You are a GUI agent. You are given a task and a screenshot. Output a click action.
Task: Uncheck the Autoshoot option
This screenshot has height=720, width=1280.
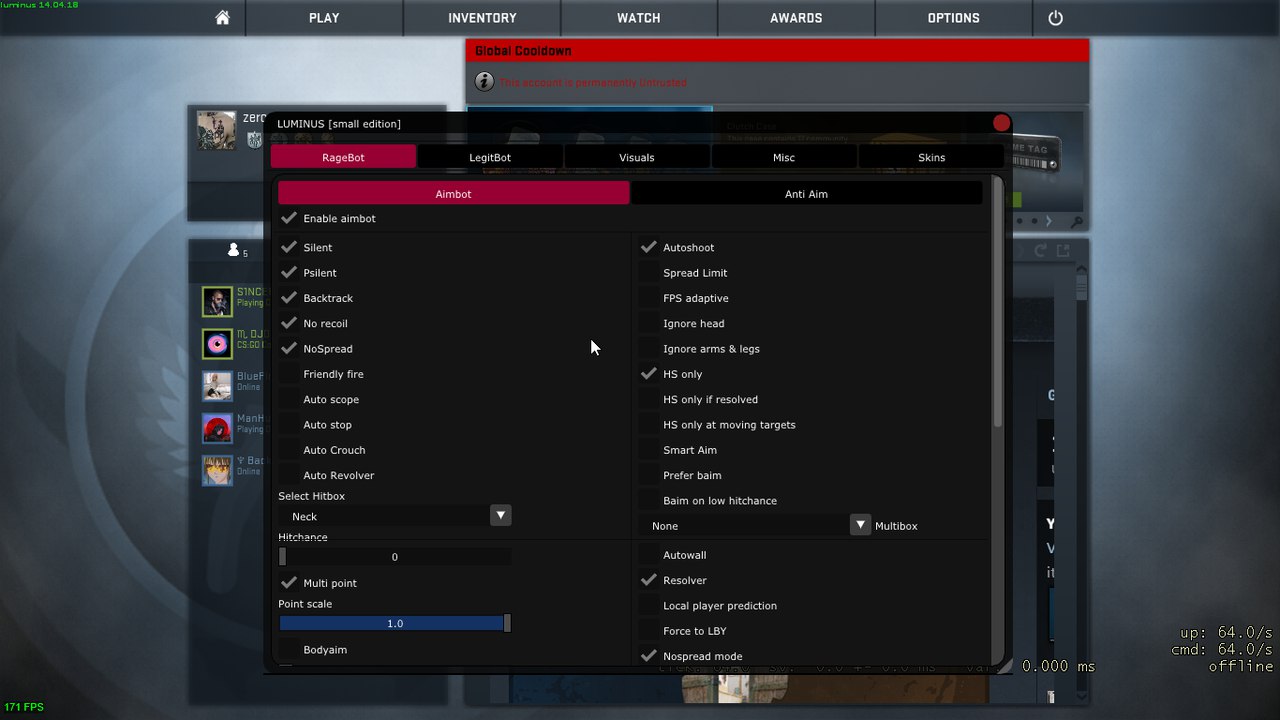point(649,247)
